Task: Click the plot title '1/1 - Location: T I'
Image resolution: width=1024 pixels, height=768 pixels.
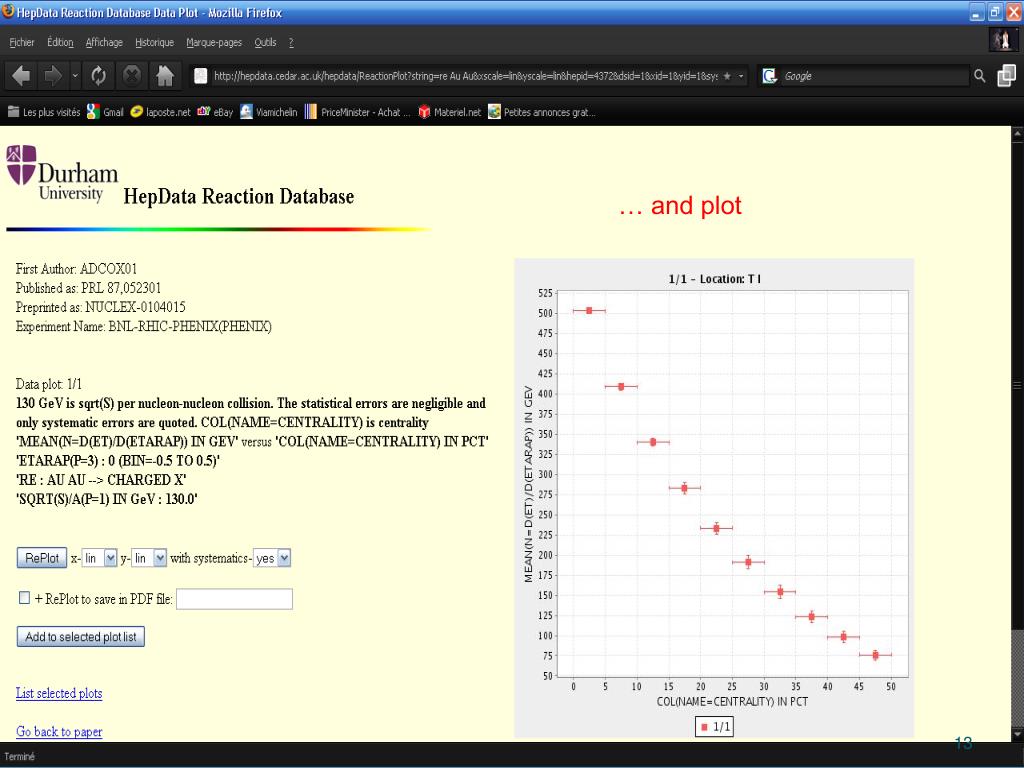Action: coord(714,279)
